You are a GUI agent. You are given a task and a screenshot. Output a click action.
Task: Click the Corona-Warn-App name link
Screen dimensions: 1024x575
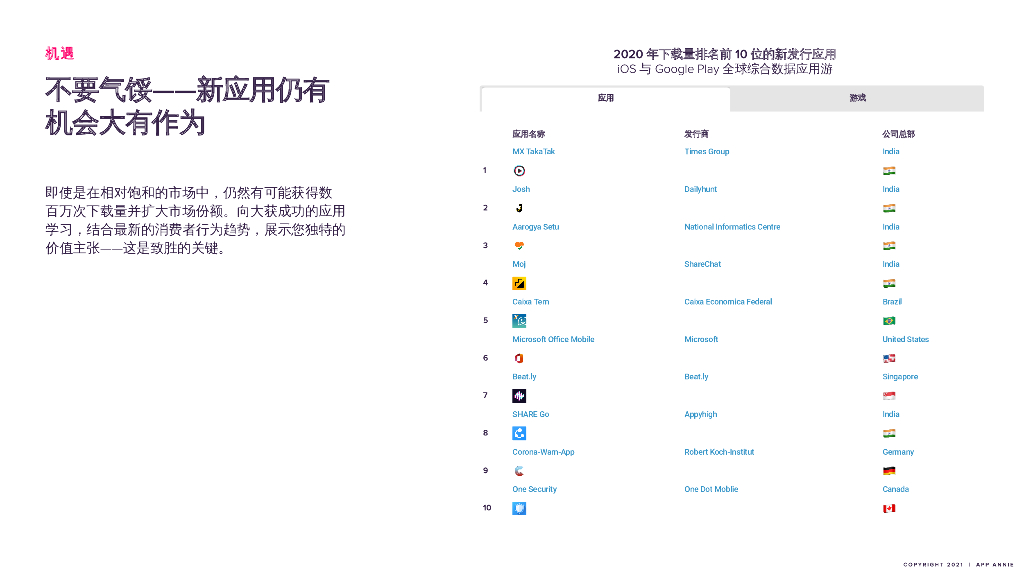click(x=543, y=452)
